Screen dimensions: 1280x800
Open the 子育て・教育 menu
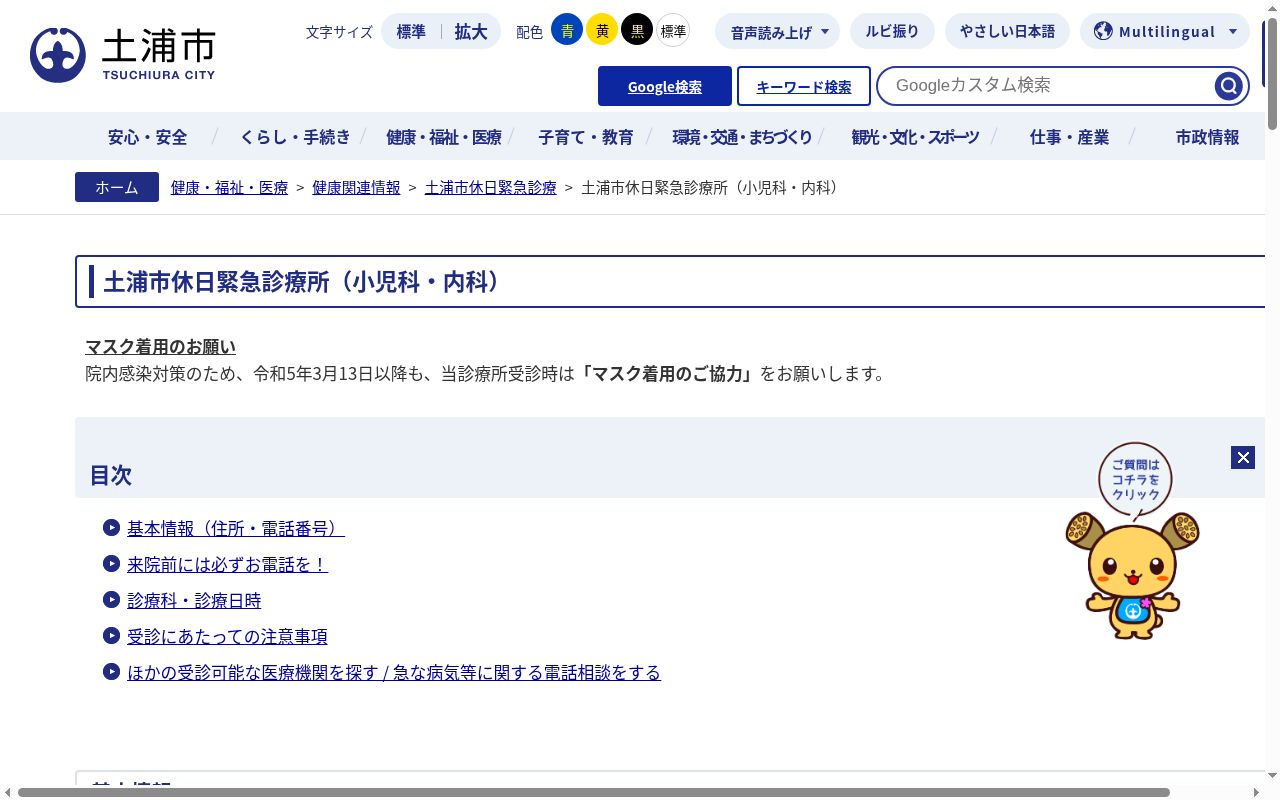click(x=586, y=137)
